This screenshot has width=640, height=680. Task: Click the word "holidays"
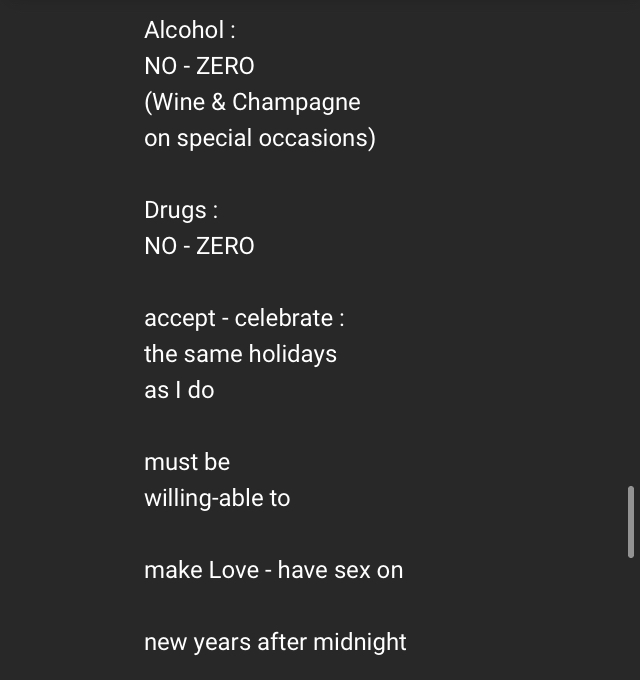pos(295,354)
